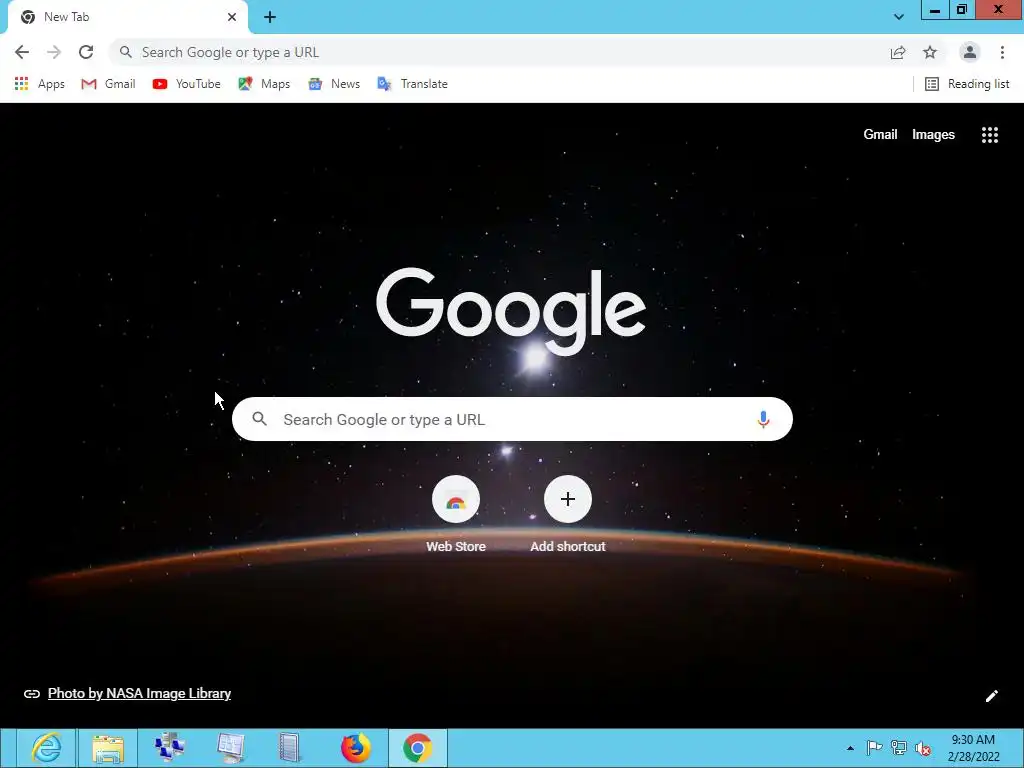The width and height of the screenshot is (1024, 768).
Task: Open the Images link
Action: (x=933, y=135)
